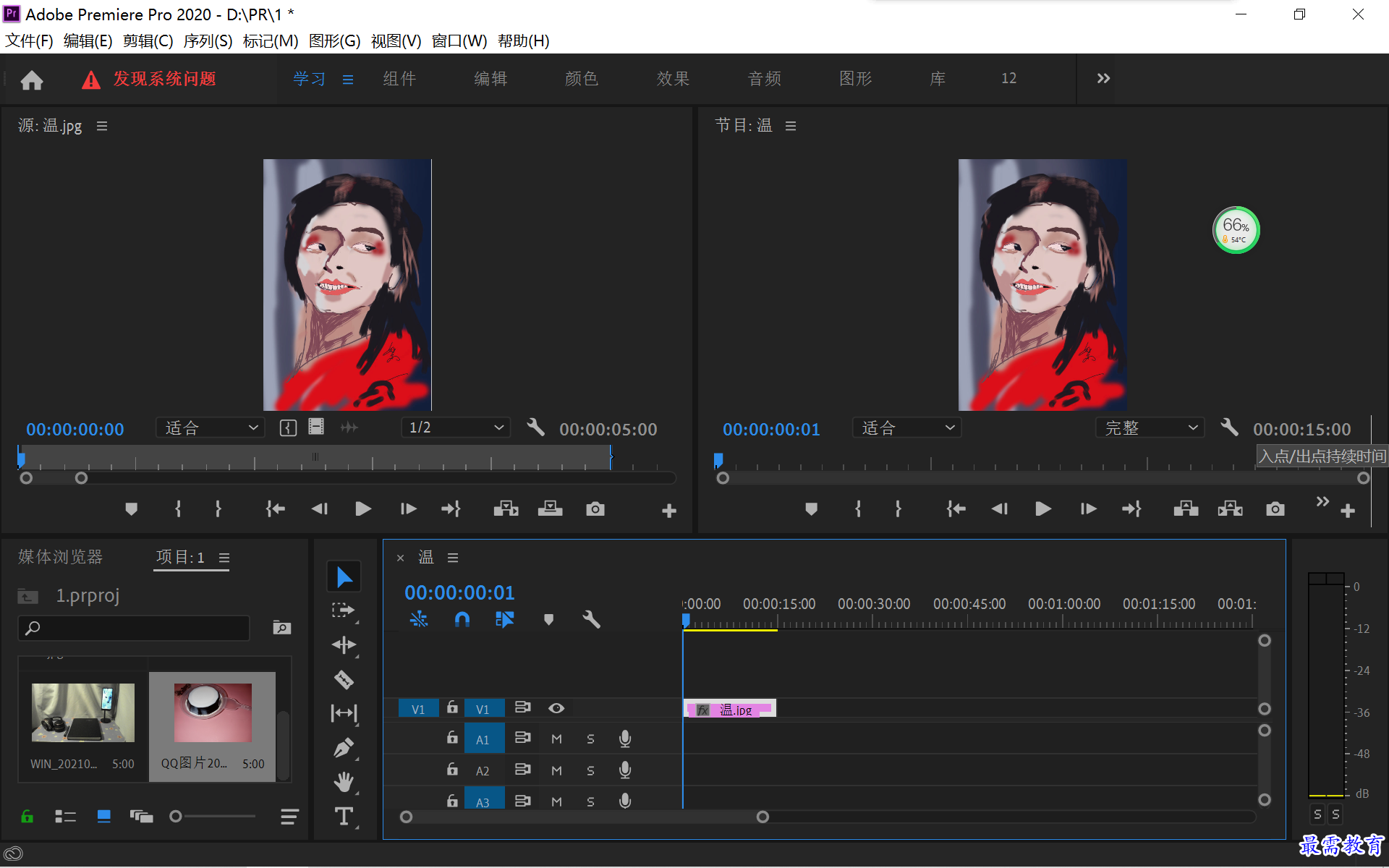
Task: Open timeline display settings wrench
Action: point(591,619)
